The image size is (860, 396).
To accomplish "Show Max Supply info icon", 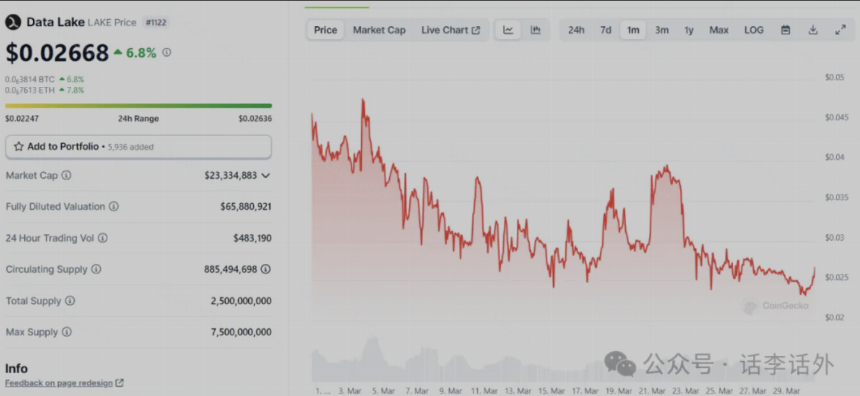I will tap(66, 332).
